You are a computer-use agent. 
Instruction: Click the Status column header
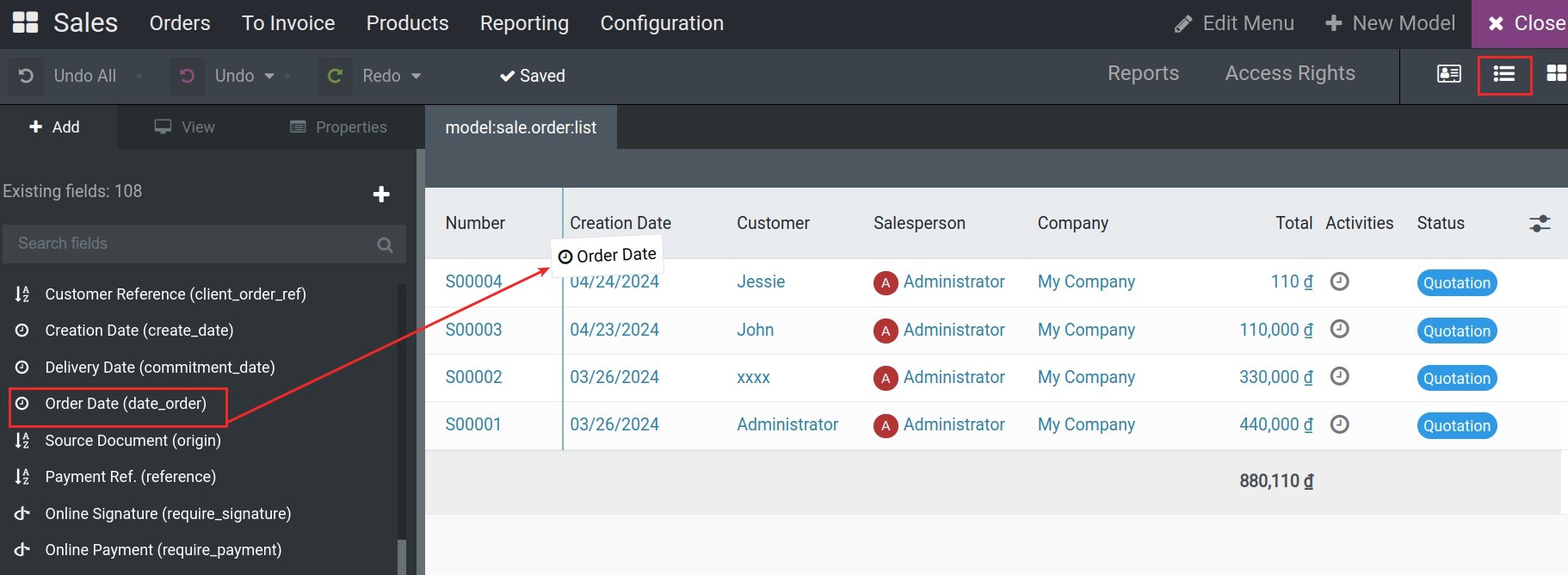click(1441, 223)
